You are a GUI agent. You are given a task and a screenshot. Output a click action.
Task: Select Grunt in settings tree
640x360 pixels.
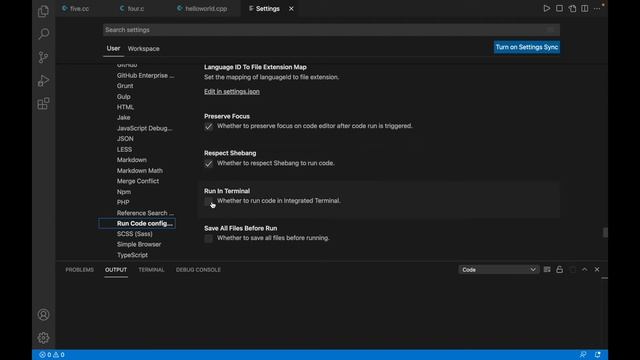click(125, 86)
